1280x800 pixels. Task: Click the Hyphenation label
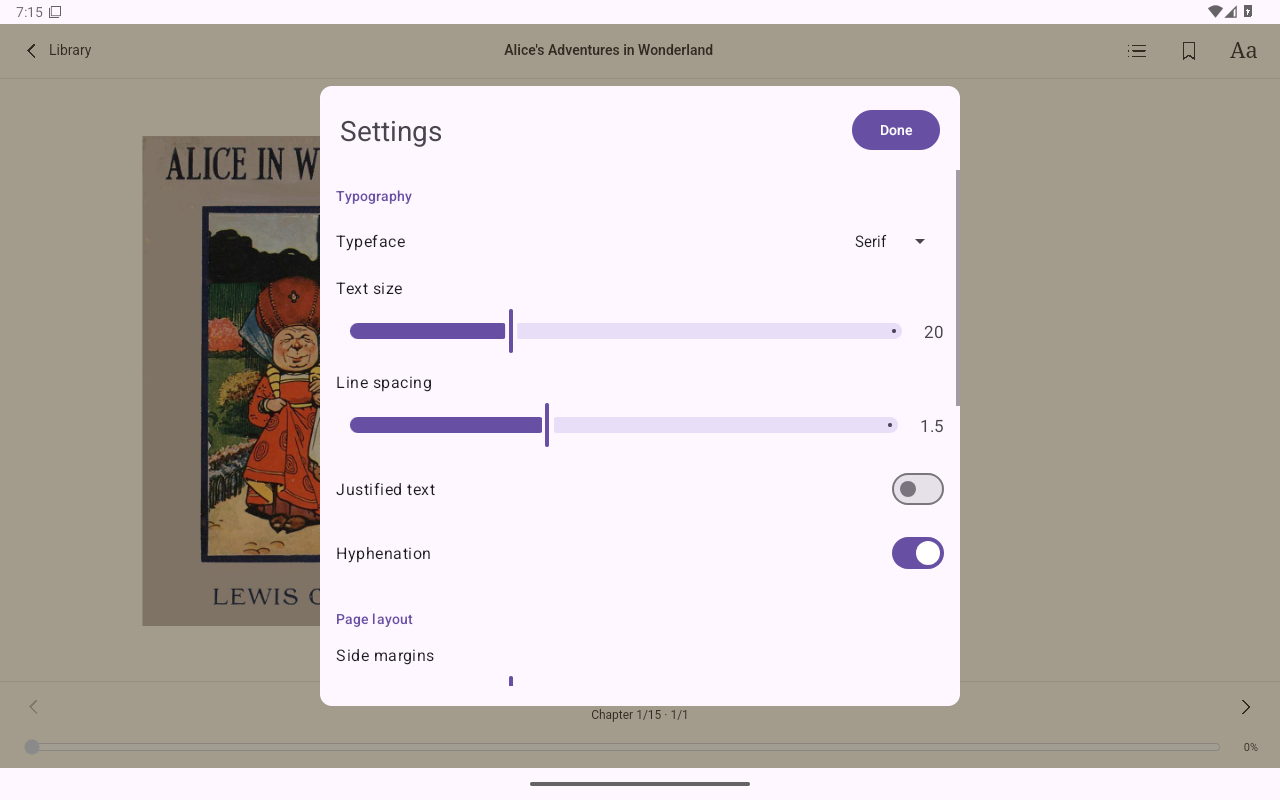tap(383, 553)
